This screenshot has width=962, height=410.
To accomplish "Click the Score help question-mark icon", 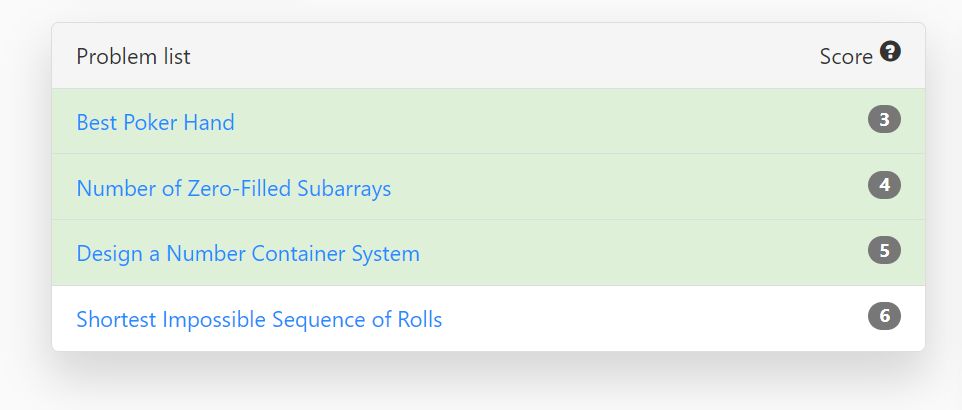I will coord(890,52).
